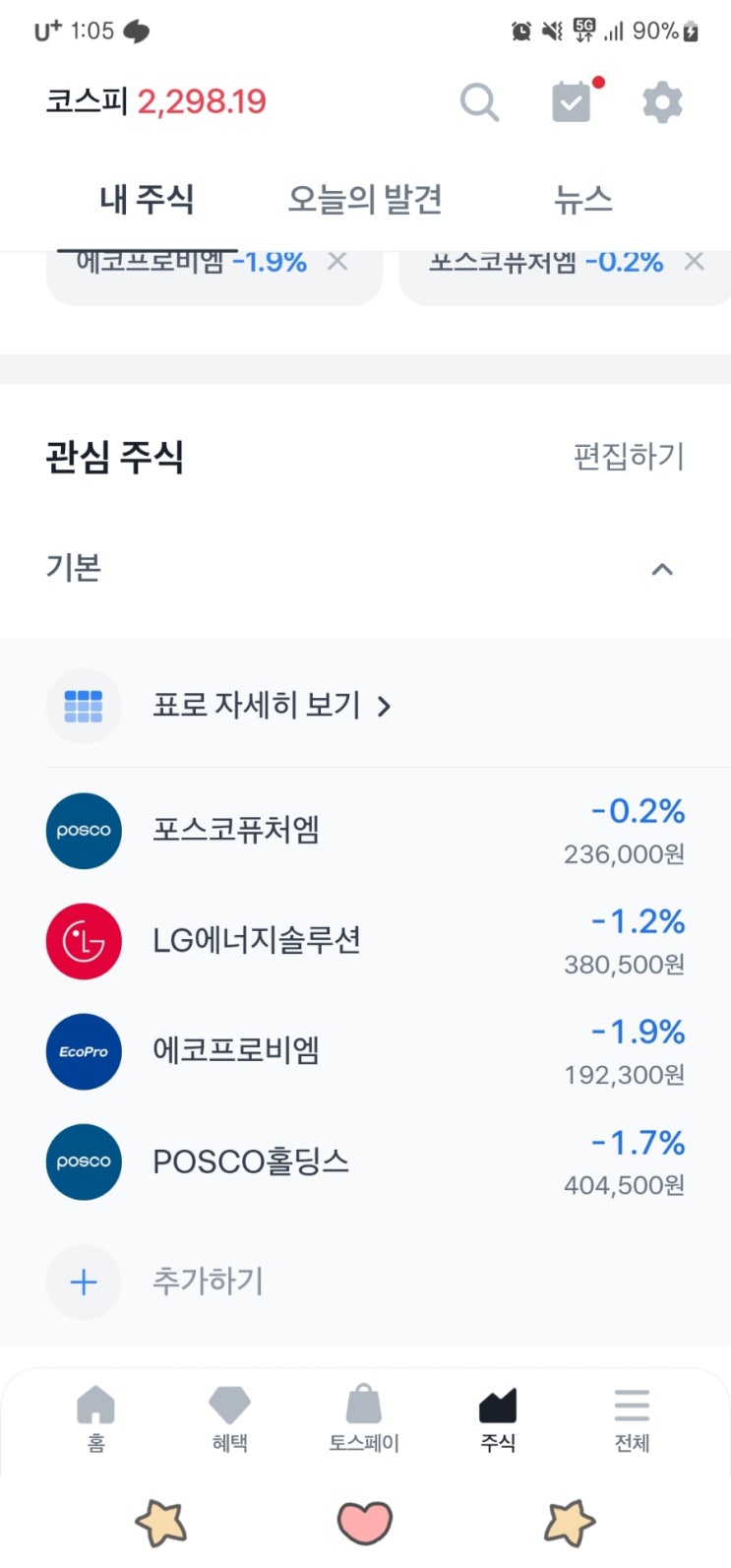Open the calendar check icon with red dot
Image resolution: width=731 pixels, height=1568 pixels.
click(x=573, y=101)
